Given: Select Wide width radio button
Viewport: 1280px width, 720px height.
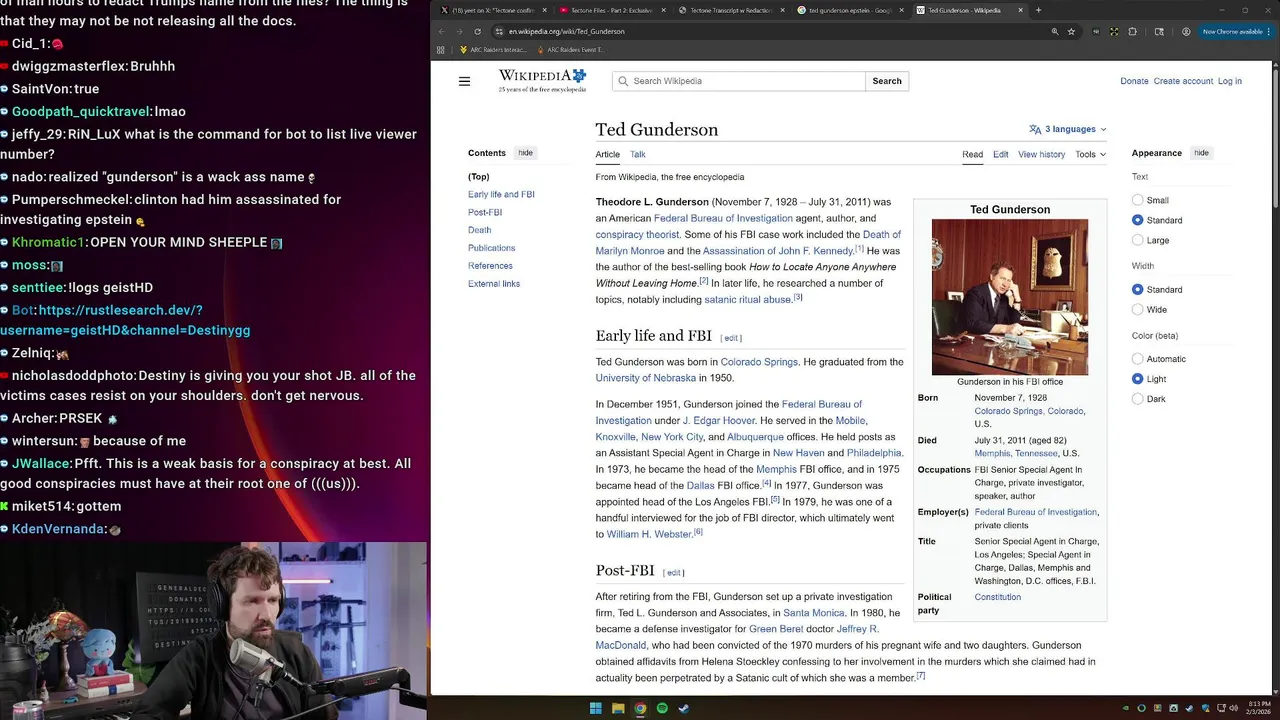Looking at the screenshot, I should coord(1137,309).
